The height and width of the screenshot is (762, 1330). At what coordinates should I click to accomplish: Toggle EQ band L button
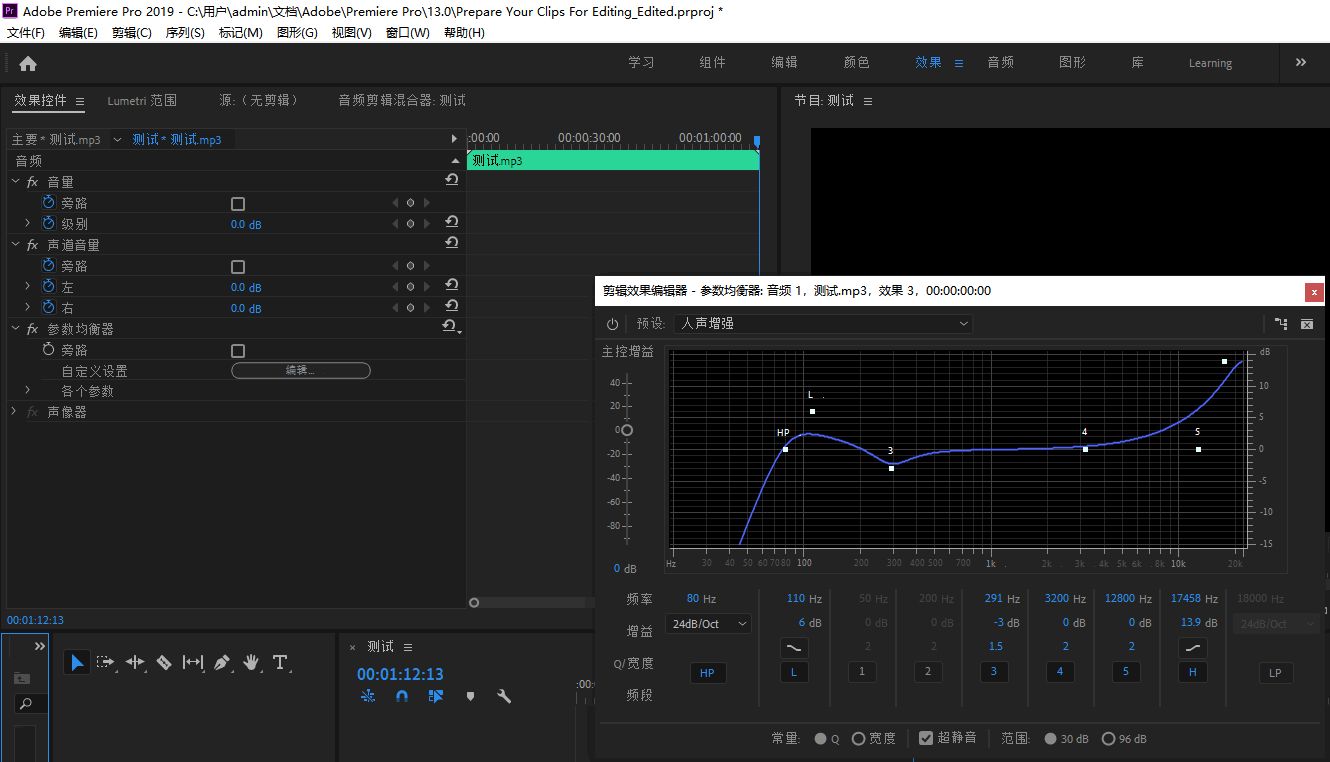[x=793, y=672]
